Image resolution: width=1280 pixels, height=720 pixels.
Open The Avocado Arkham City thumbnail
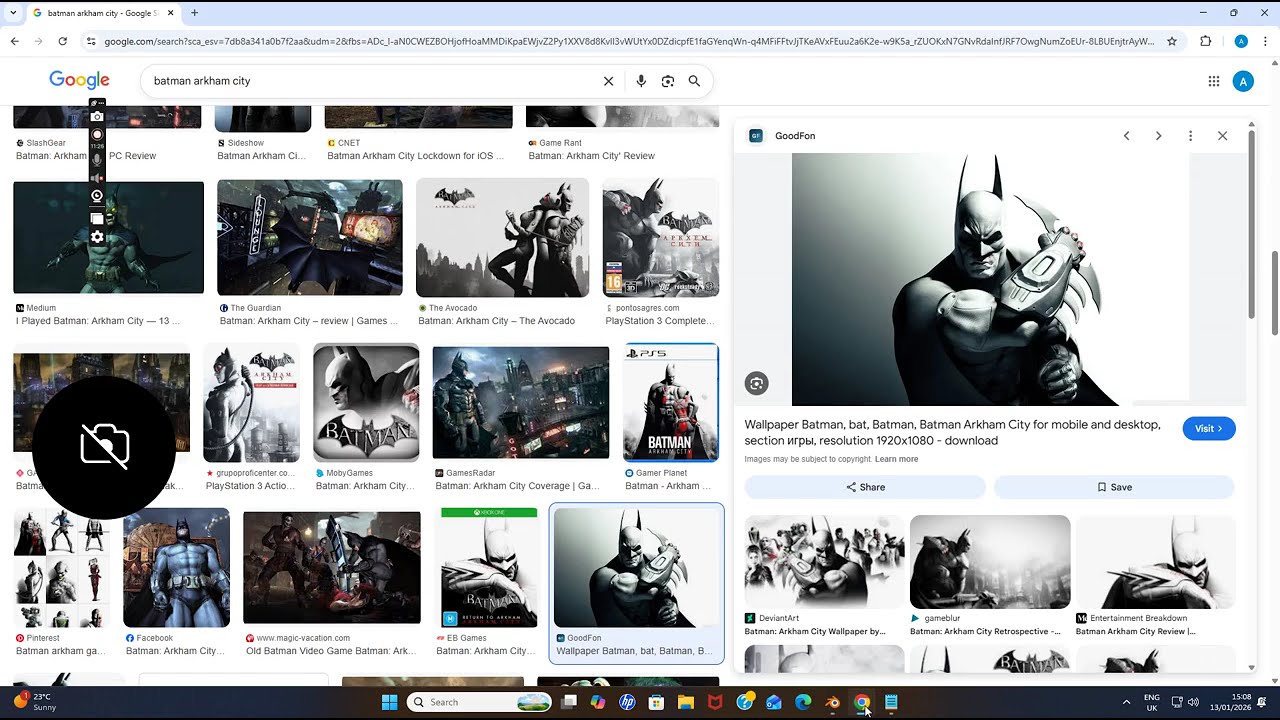pyautogui.click(x=503, y=238)
